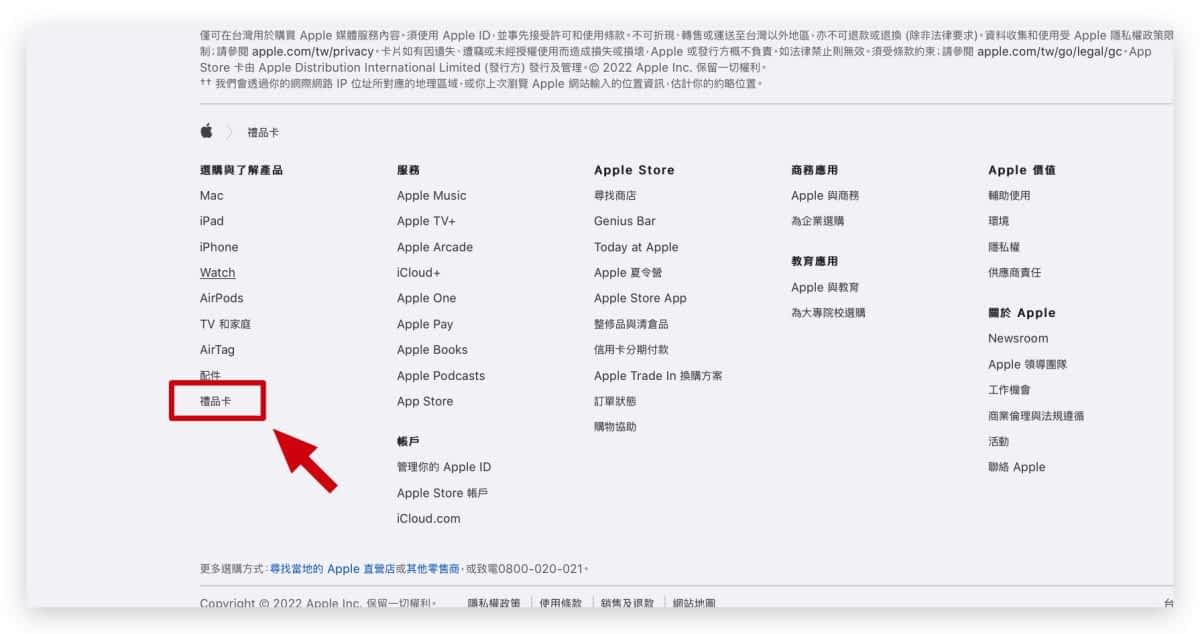This screenshot has width=1200, height=634.
Task: Go to Apple TV+ link
Action: click(426, 221)
